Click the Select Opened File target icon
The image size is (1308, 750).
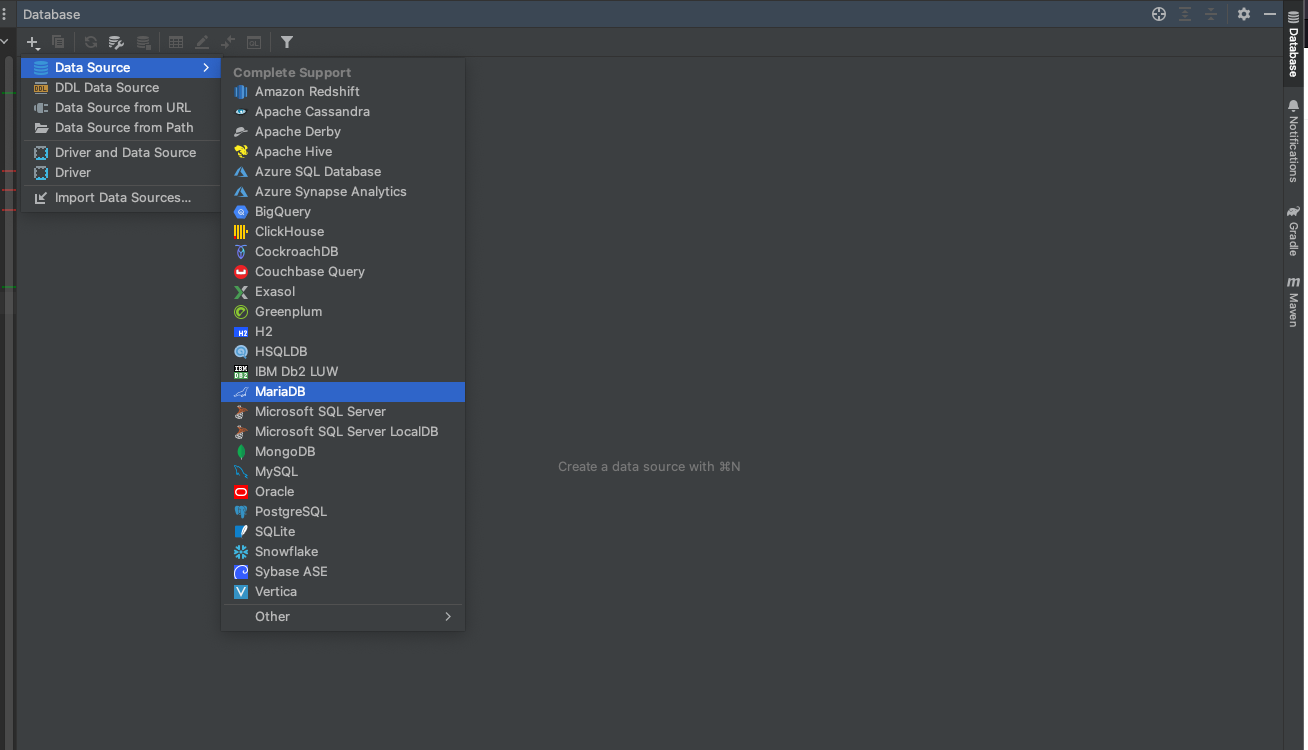point(1159,14)
